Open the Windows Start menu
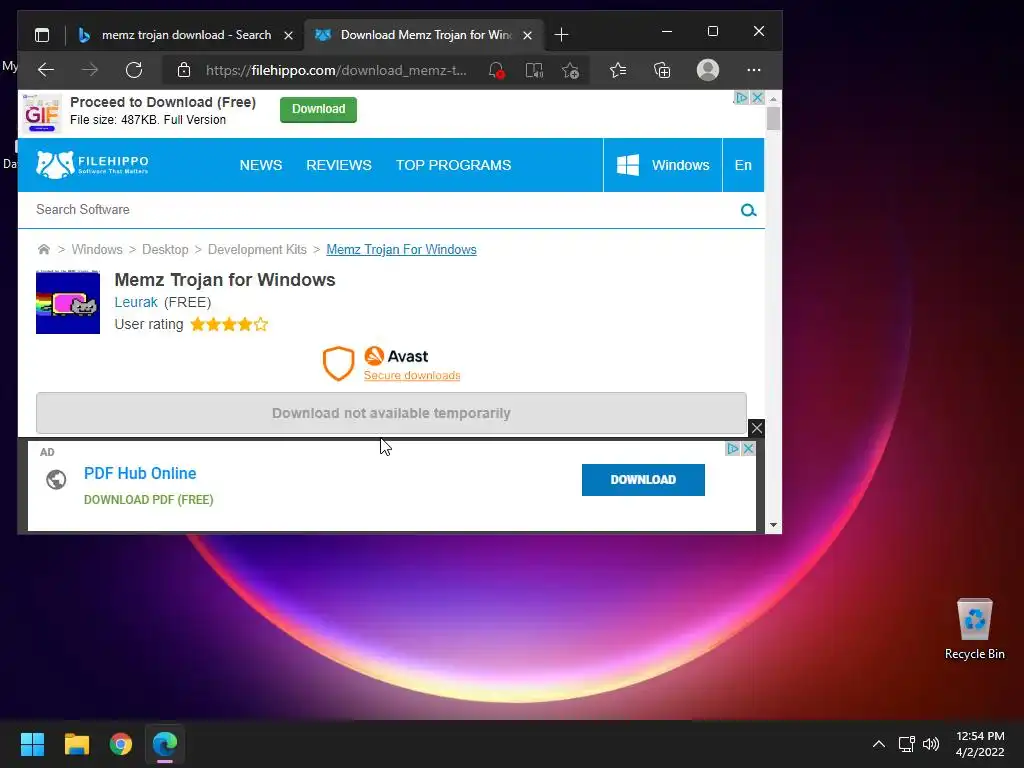The width and height of the screenshot is (1024, 768). click(x=32, y=744)
